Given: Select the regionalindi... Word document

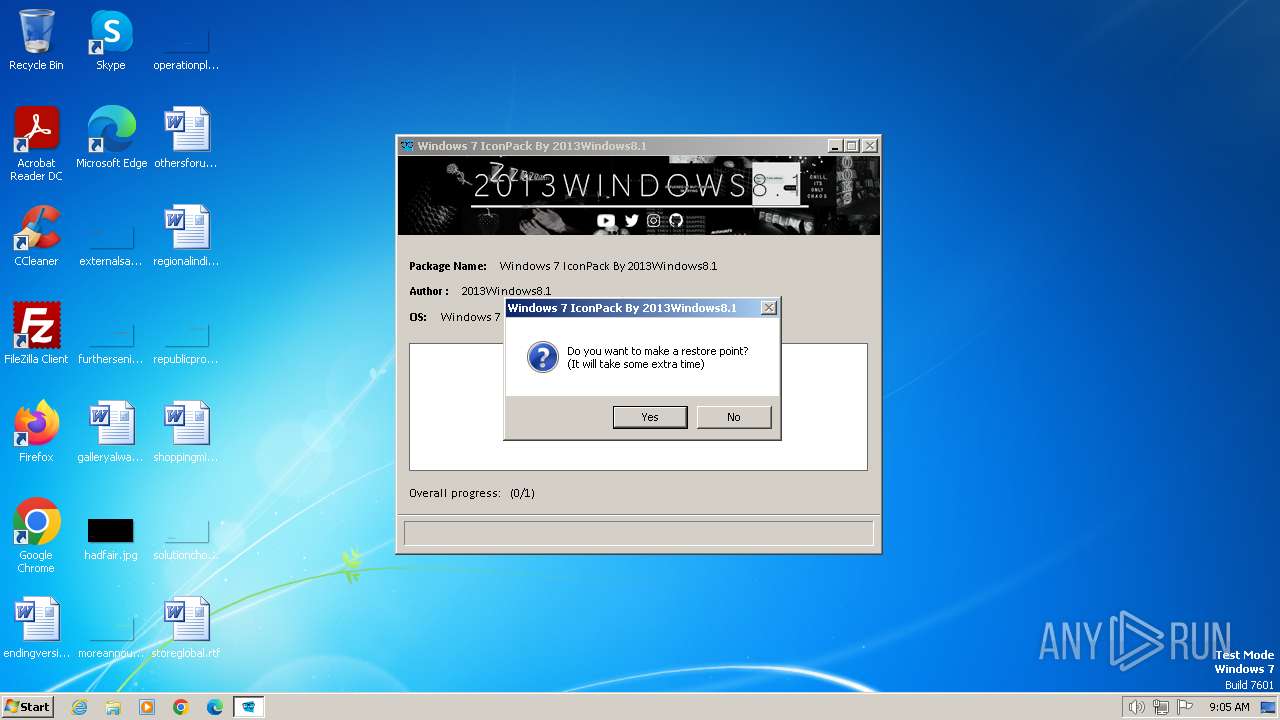Looking at the screenshot, I should [x=186, y=236].
